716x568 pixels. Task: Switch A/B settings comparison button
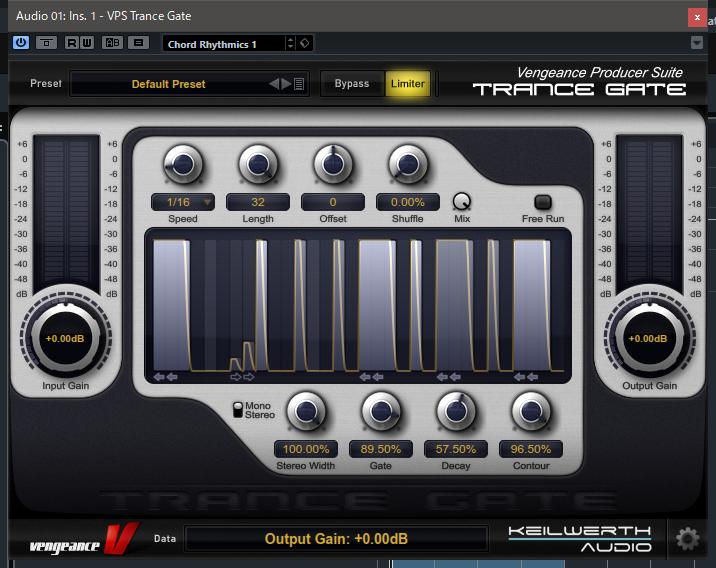(112, 43)
